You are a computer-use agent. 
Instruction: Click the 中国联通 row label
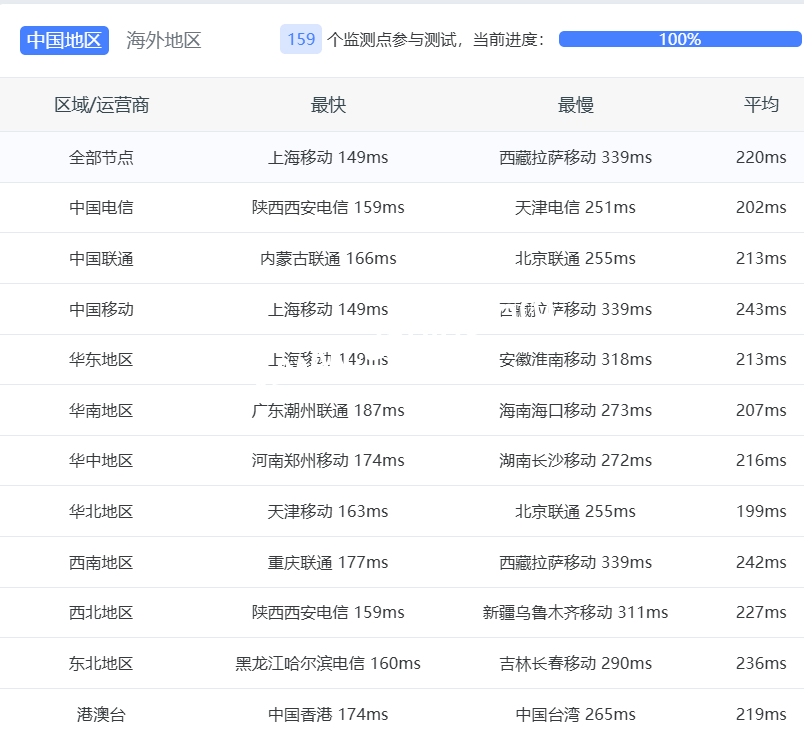pos(101,259)
